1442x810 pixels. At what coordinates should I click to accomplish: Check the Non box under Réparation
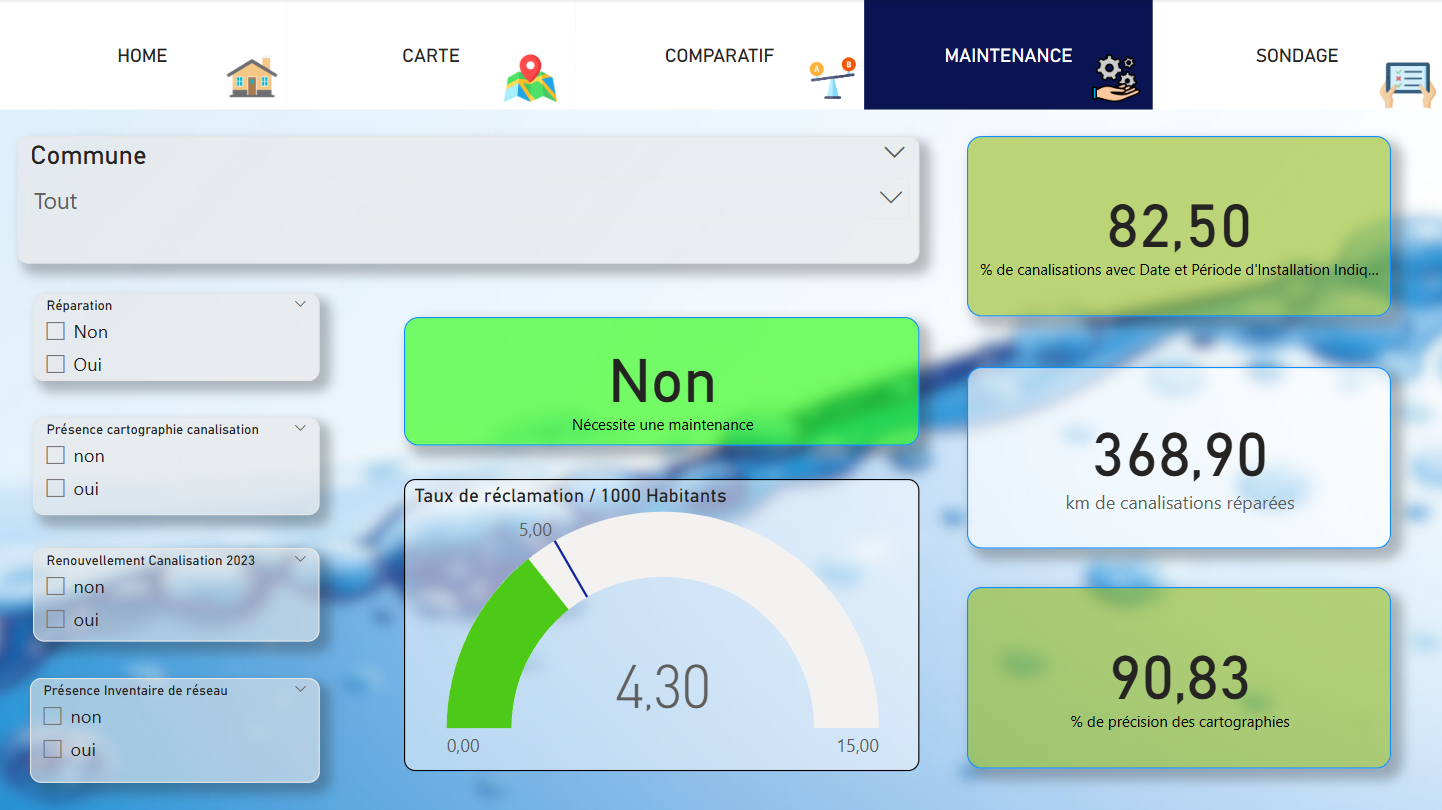coord(56,332)
